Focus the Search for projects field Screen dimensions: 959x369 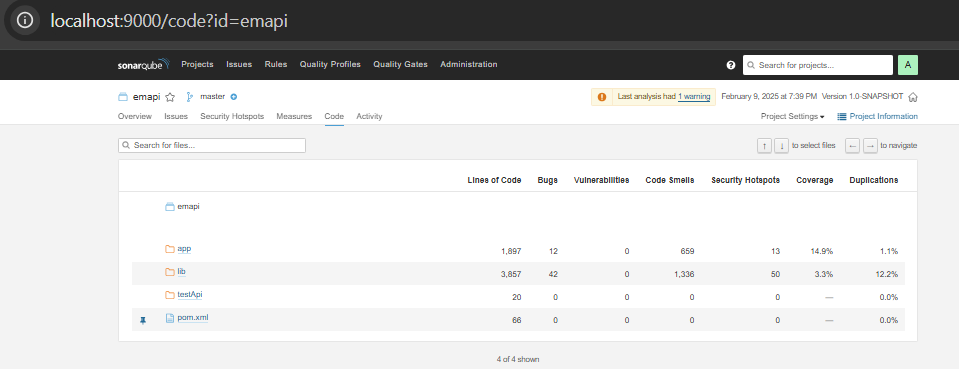click(x=818, y=65)
